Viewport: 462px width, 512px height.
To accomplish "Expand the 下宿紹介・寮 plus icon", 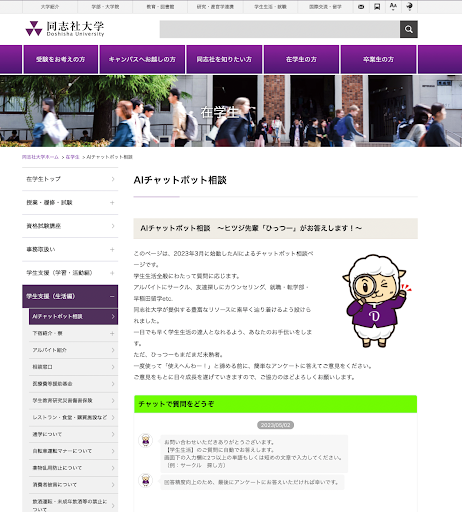I will click(x=112, y=333).
